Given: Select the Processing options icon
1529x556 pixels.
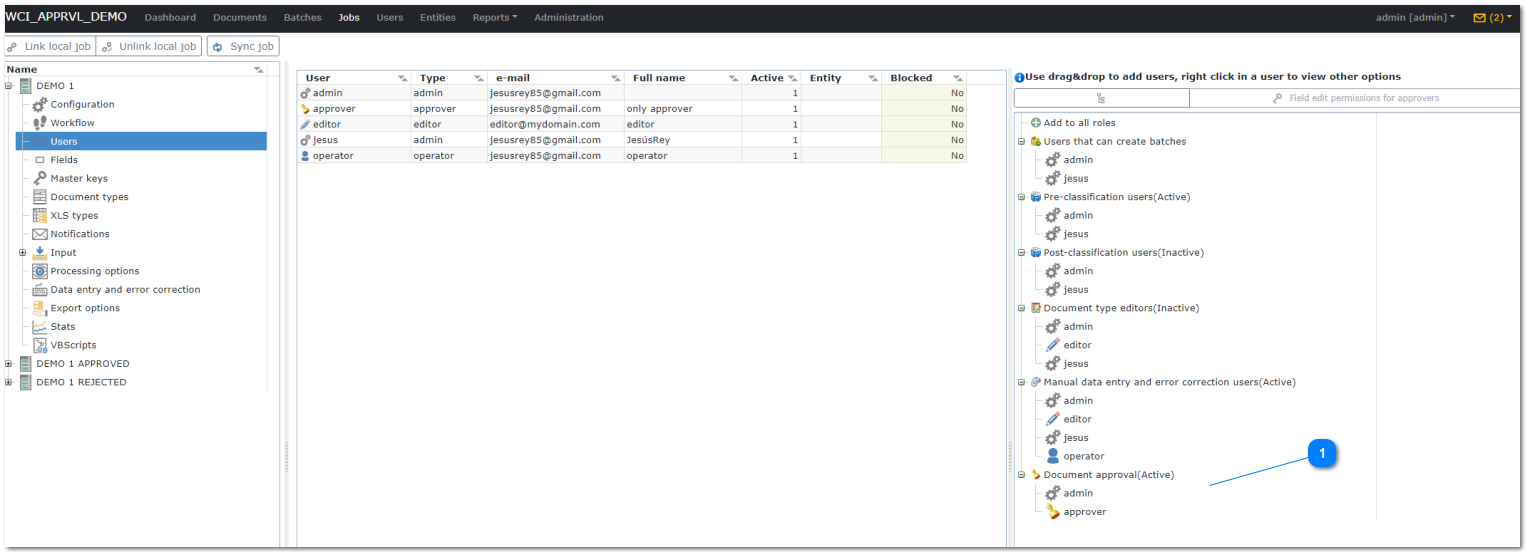Looking at the screenshot, I should (x=40, y=271).
